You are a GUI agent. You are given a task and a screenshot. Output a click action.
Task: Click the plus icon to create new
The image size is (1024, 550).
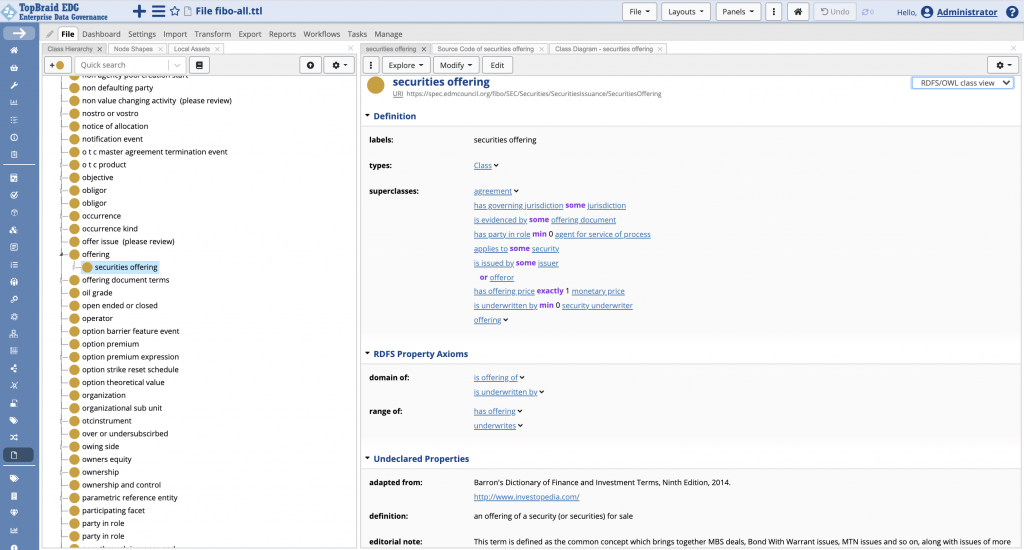139,11
